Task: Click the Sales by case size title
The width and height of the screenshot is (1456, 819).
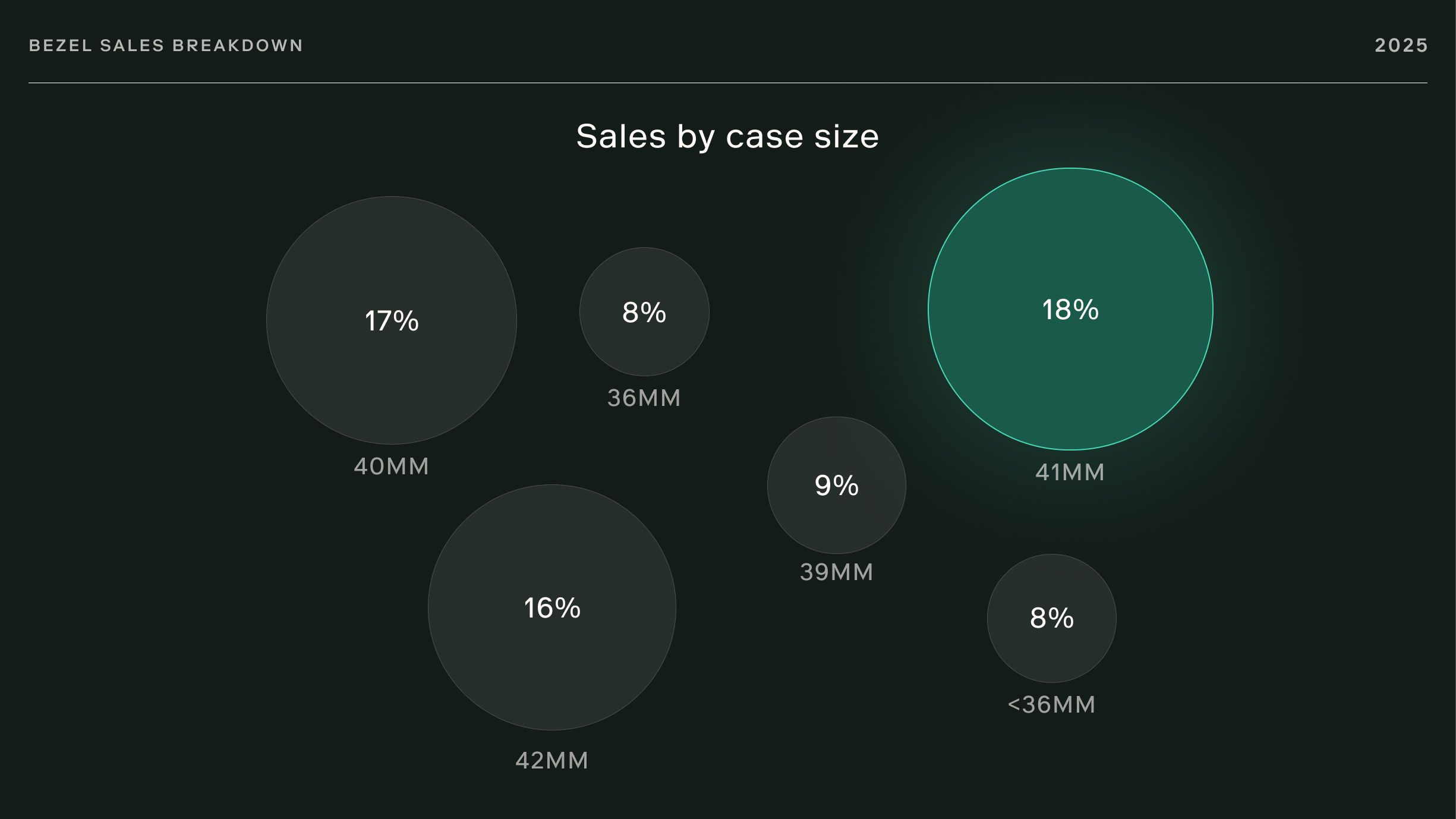Action: tap(727, 137)
